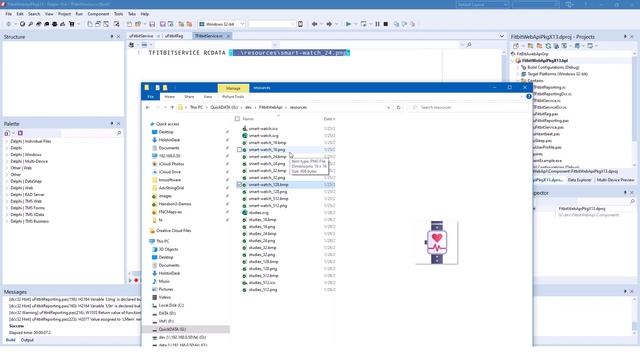Screen dimensions: 640x360
Task: Click the Save icon in Delphi toolbar
Action: tap(152, 24)
